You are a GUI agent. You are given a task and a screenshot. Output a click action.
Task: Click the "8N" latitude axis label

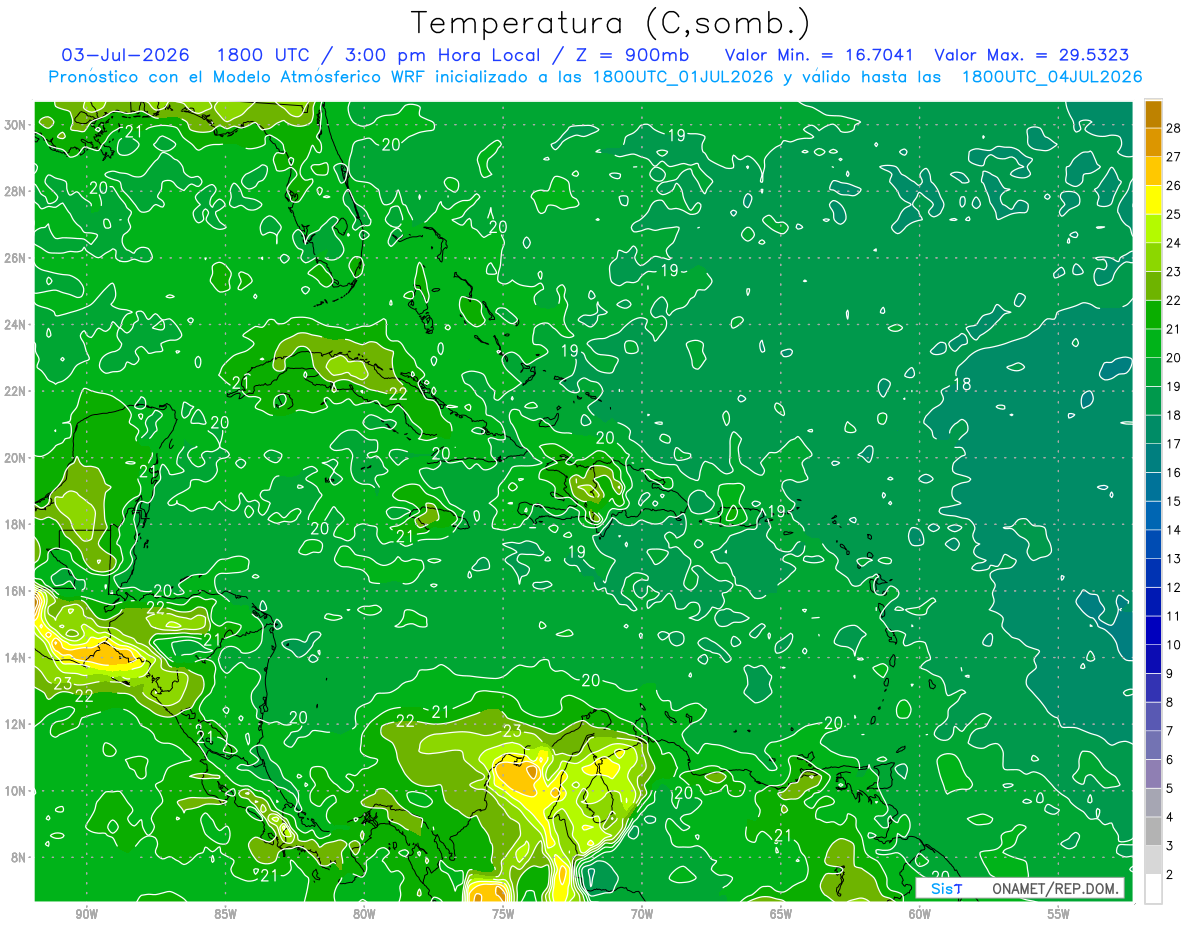19,857
